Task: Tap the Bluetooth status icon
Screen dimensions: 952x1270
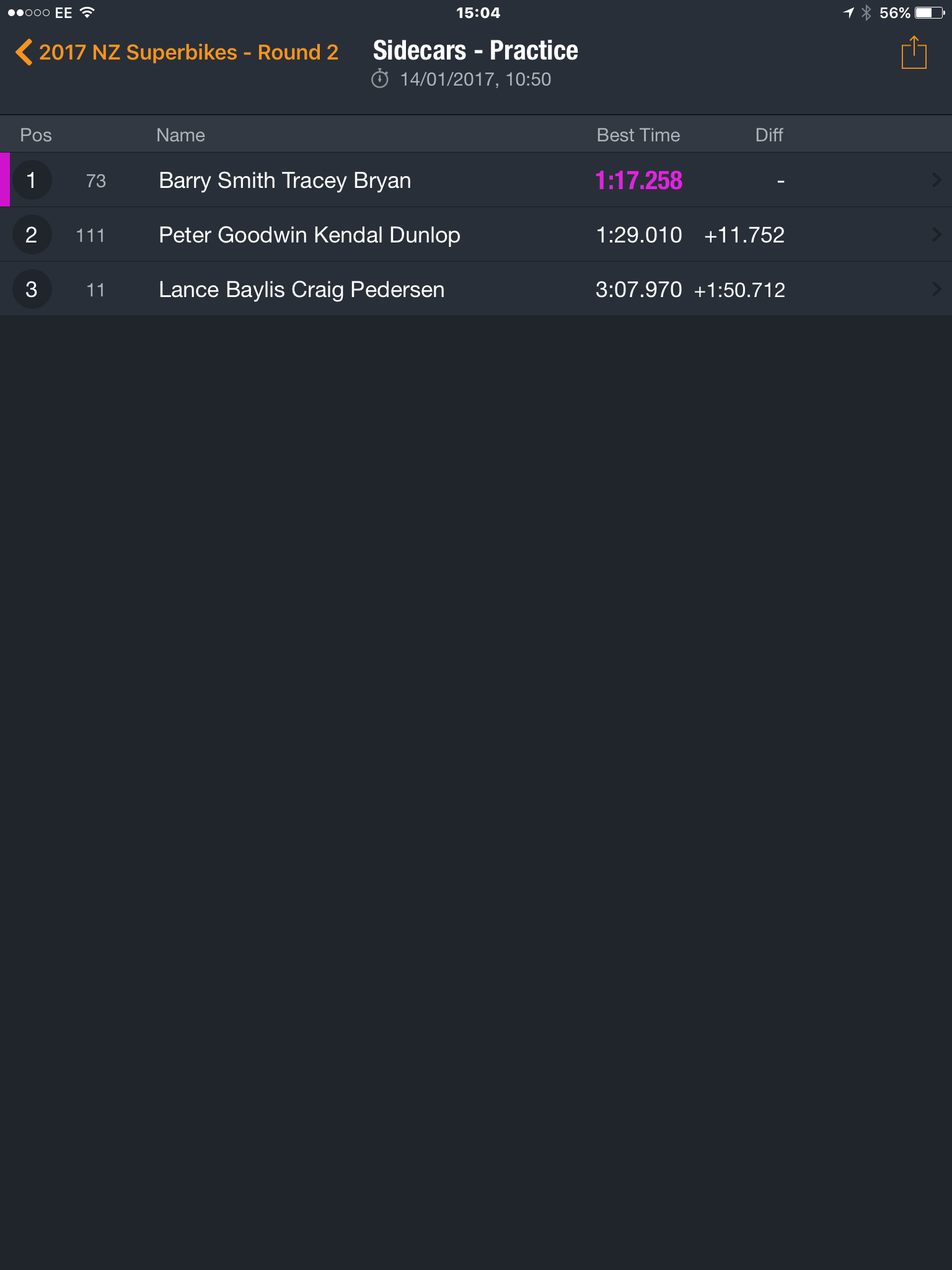Action: tap(866, 12)
